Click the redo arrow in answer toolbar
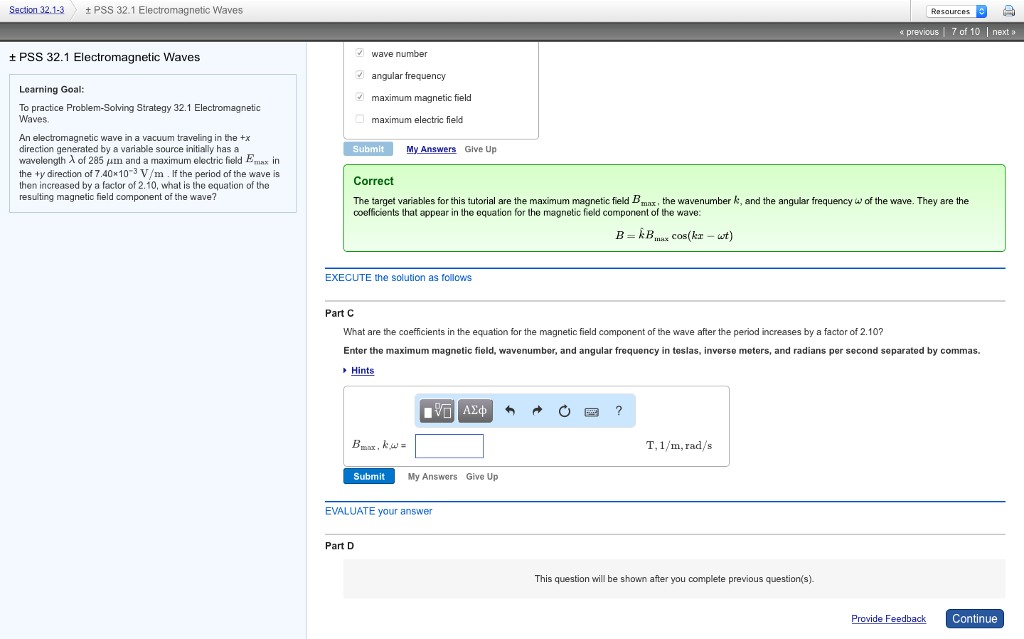Viewport: 1024px width, 639px height. coord(536,410)
